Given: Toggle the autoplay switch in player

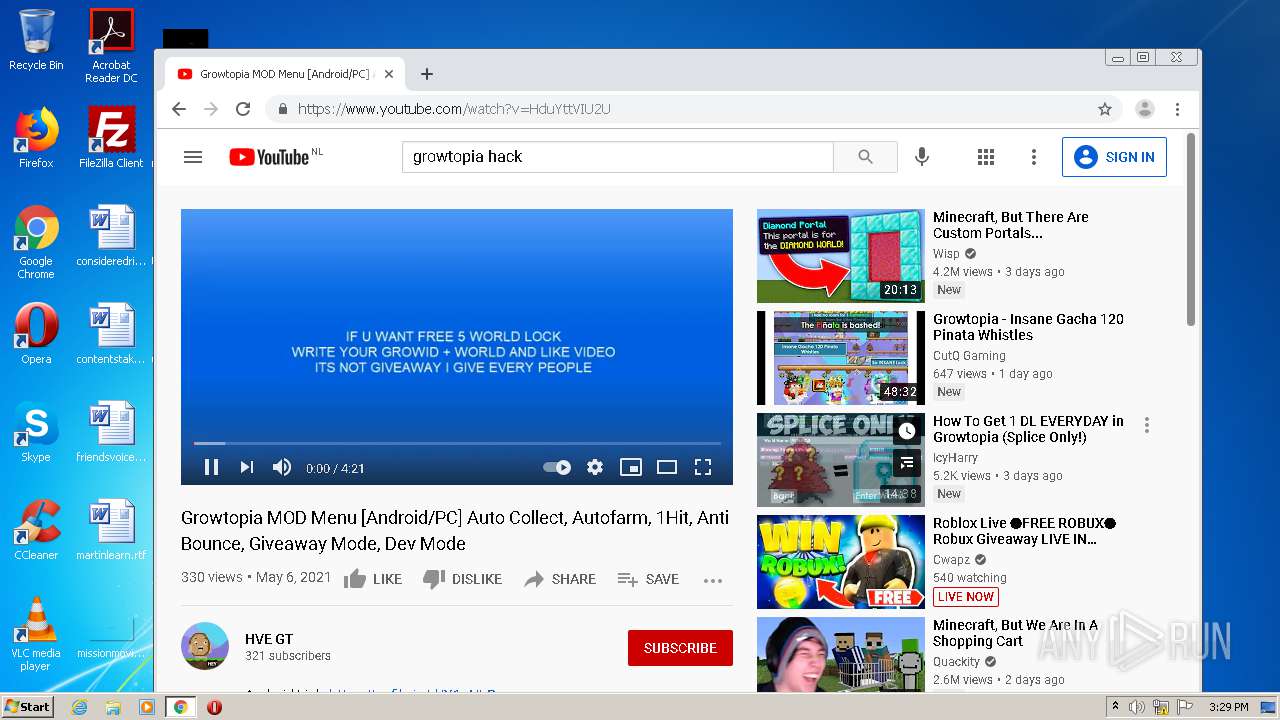Looking at the screenshot, I should pyautogui.click(x=557, y=467).
